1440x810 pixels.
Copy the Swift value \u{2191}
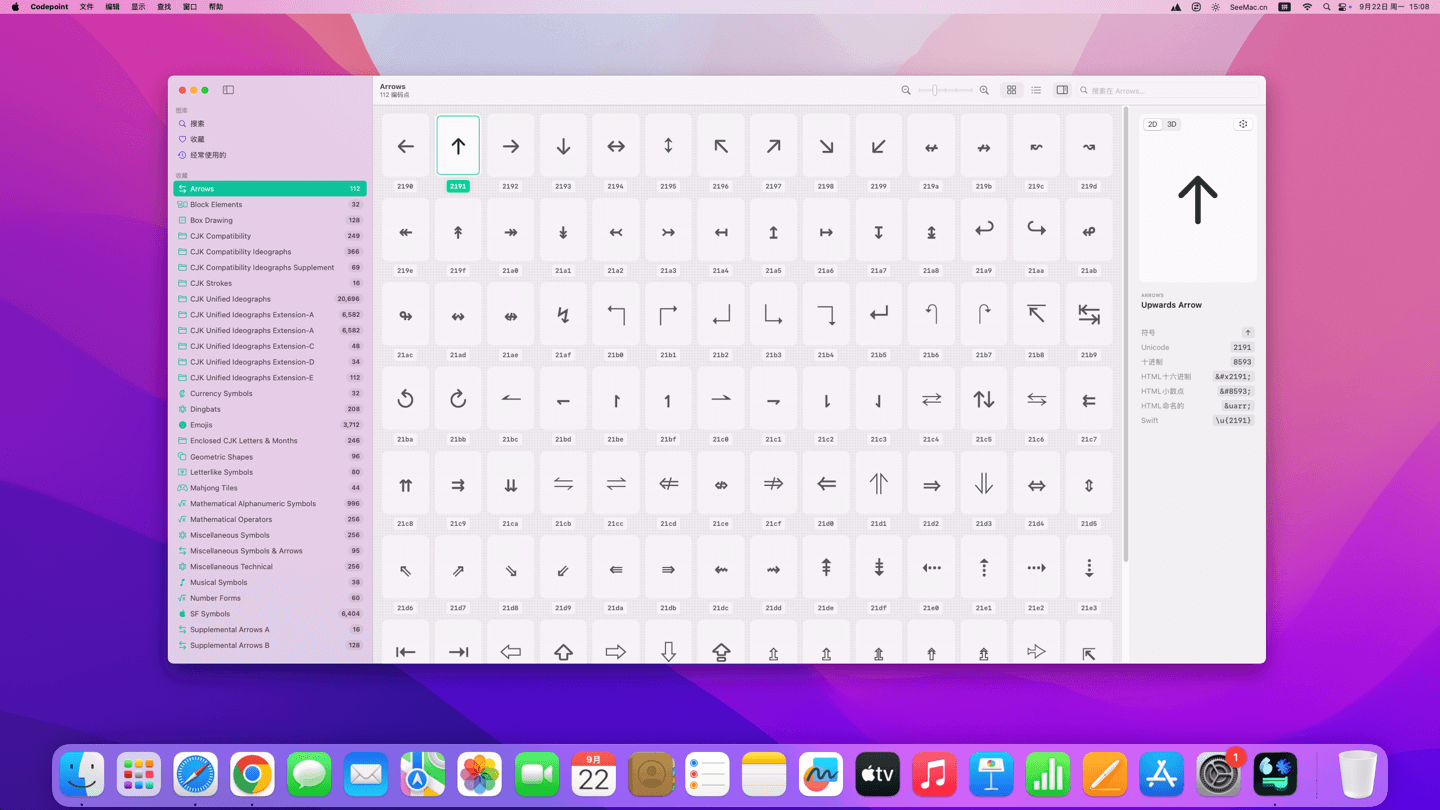(x=1233, y=421)
